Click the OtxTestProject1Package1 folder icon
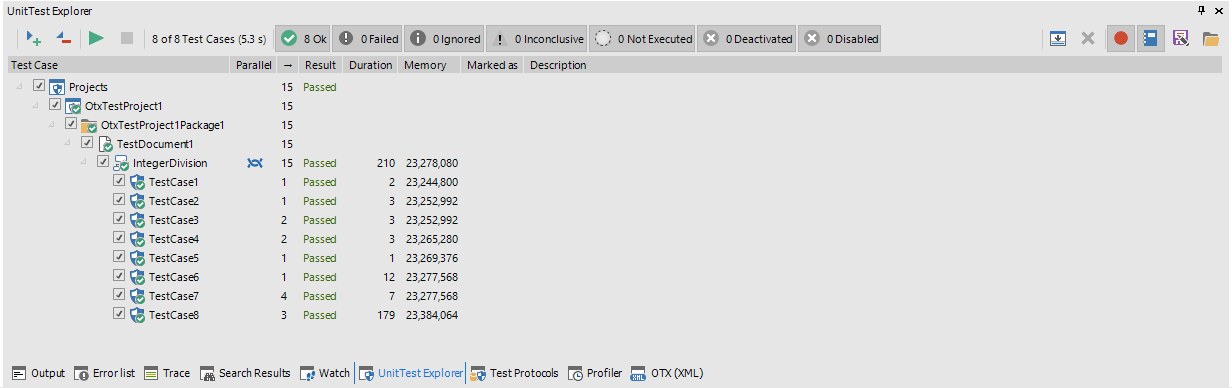Screen dimensions: 1232x388 point(89,125)
